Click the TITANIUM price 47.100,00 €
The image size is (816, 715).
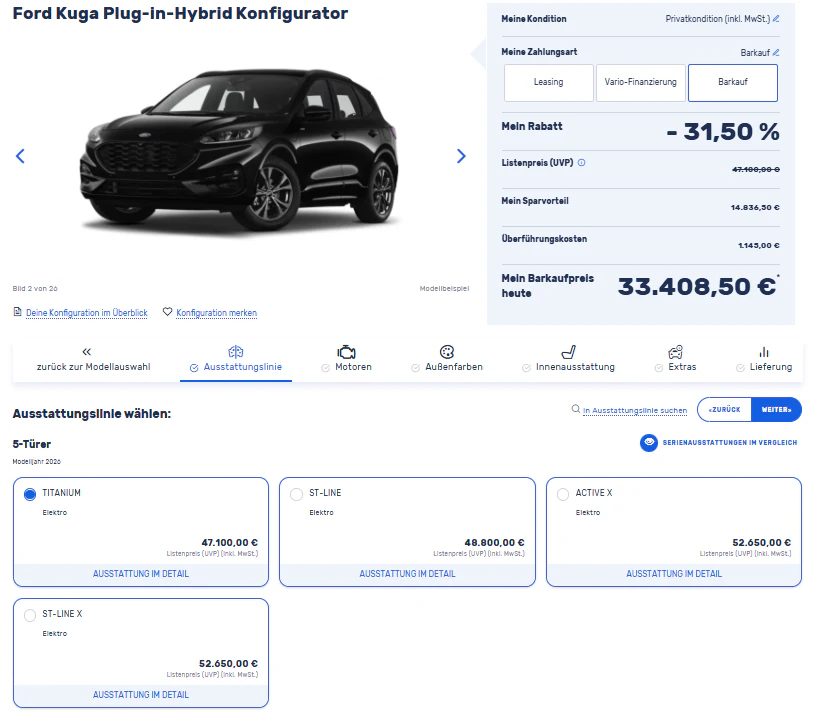[x=230, y=543]
